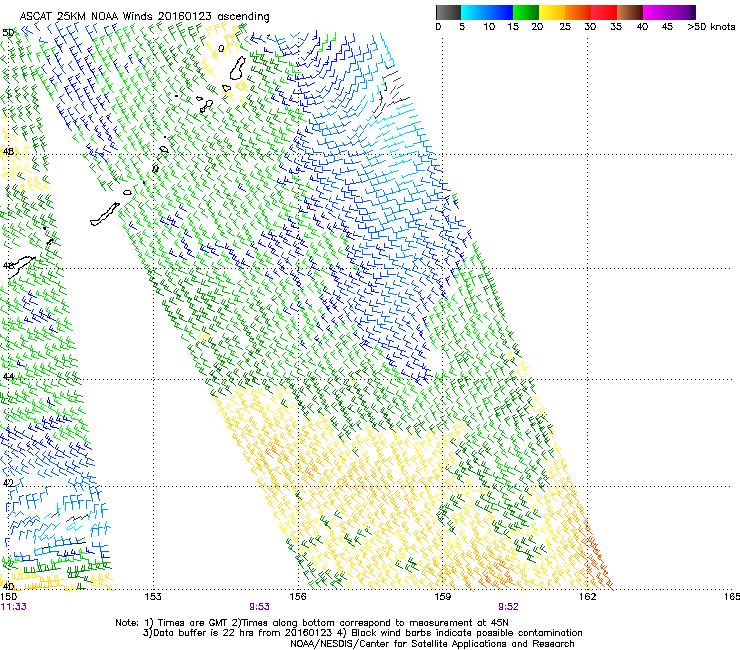
Task: Click latitude label '50'
Action: click(8, 33)
